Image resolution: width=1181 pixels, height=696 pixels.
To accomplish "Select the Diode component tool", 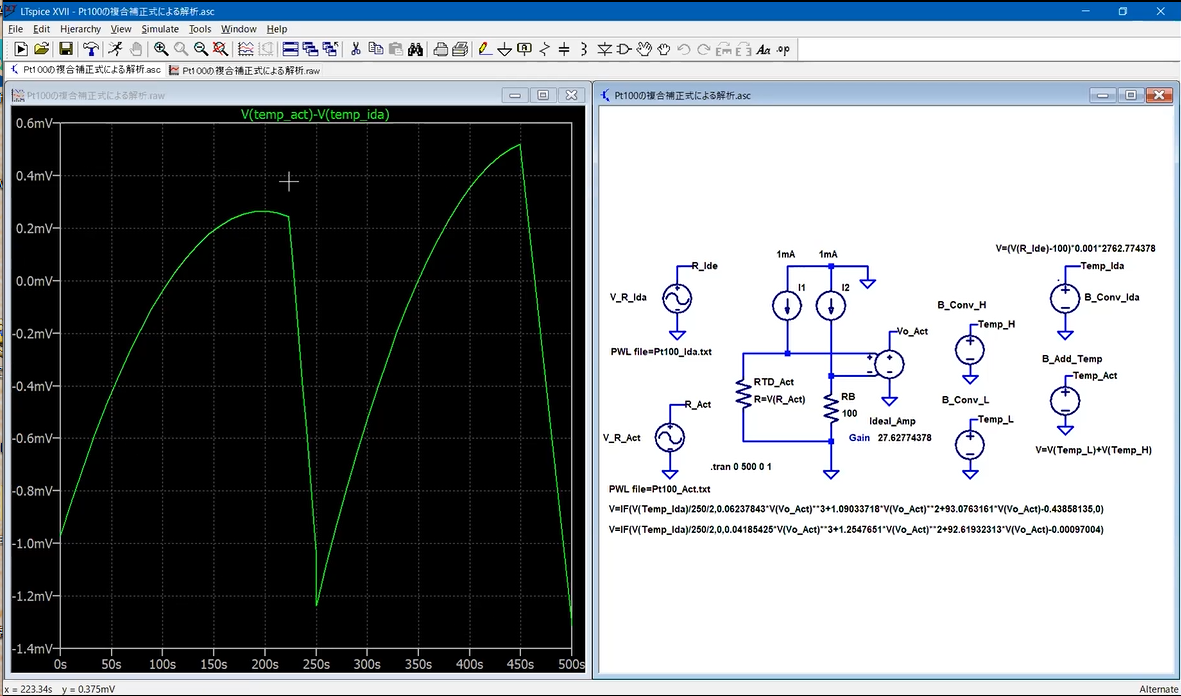I will 604,49.
